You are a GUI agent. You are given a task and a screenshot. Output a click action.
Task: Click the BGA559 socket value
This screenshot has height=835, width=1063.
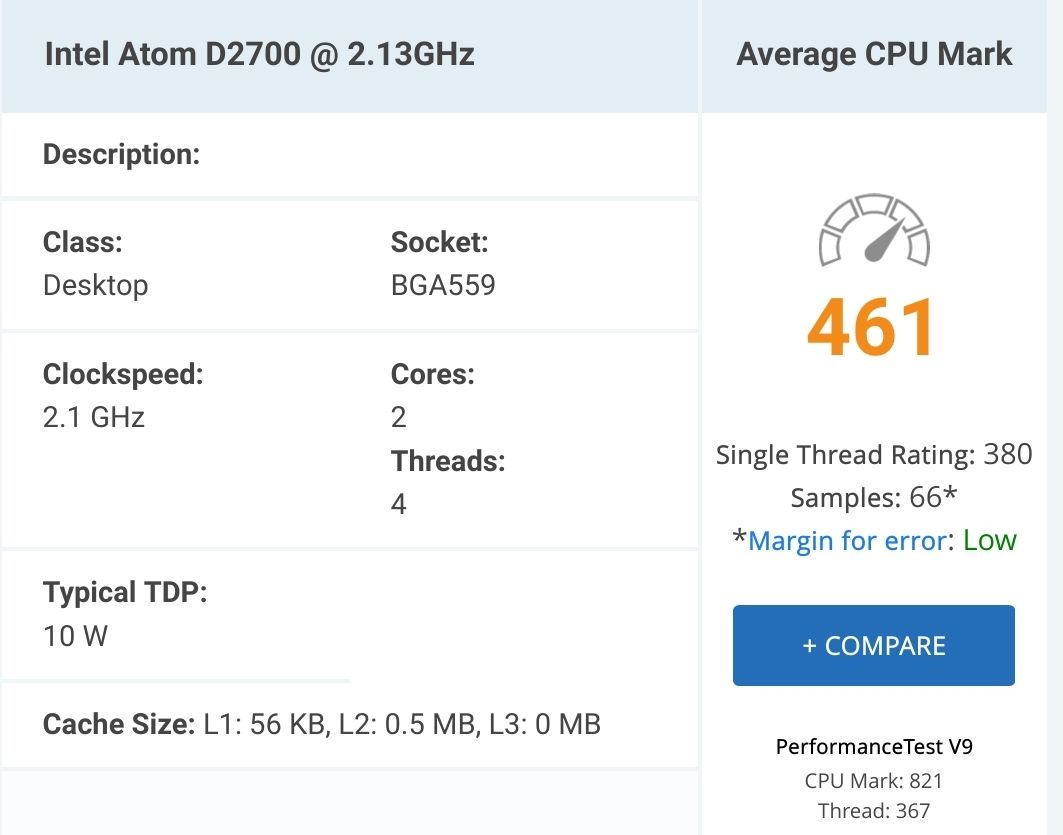443,285
